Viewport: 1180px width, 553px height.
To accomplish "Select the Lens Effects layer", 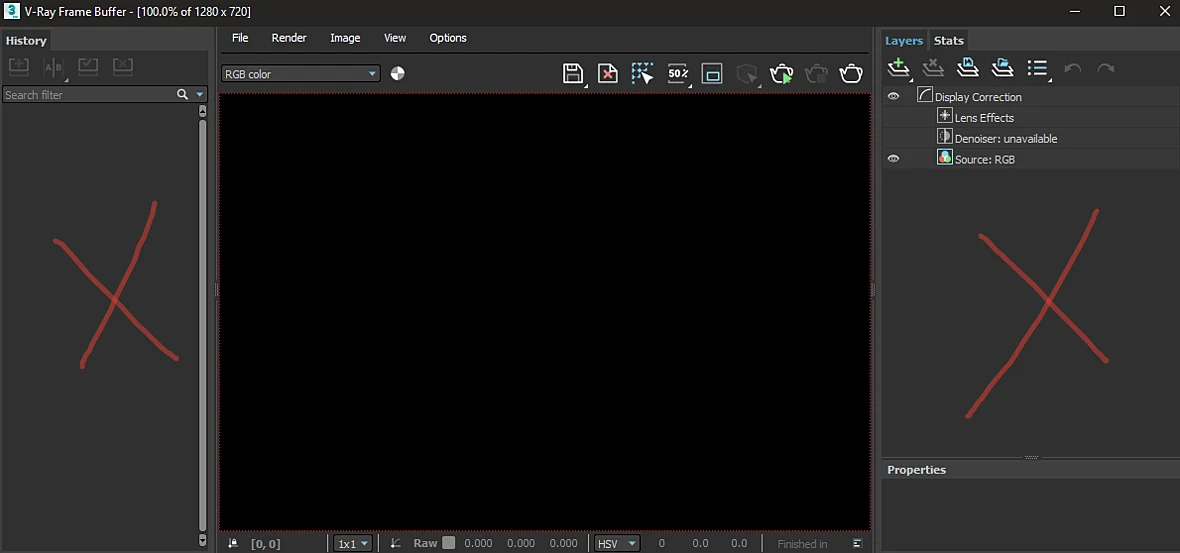I will [x=984, y=117].
